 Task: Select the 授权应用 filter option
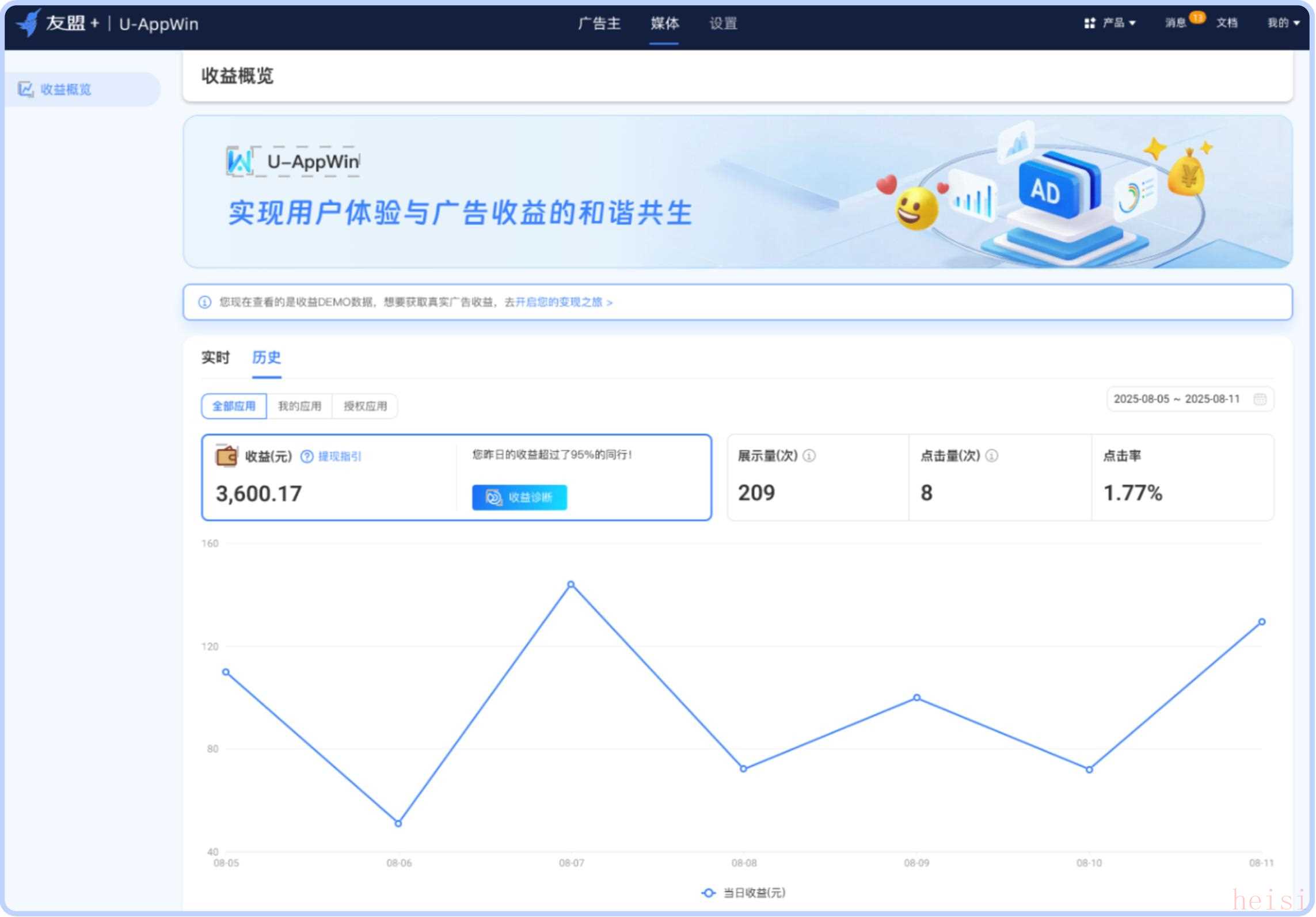click(365, 406)
